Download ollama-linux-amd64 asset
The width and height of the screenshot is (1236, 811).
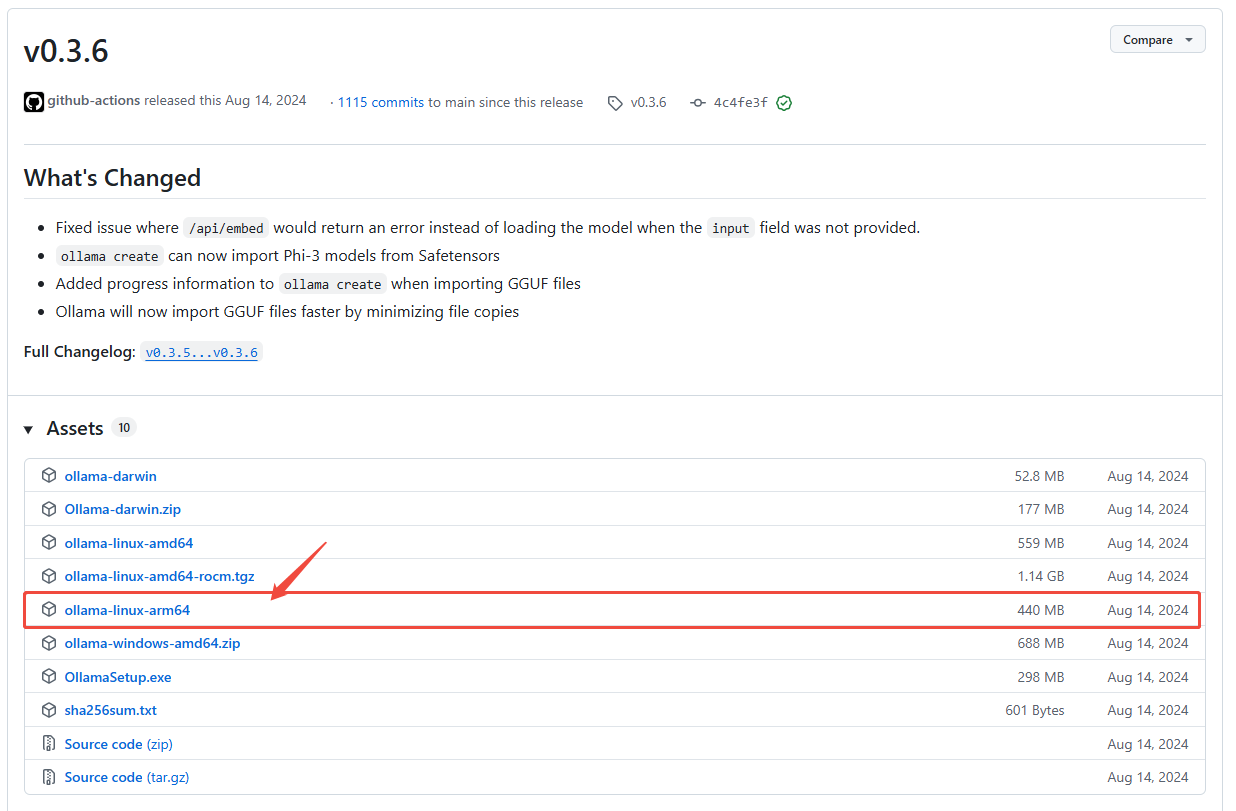pyautogui.click(x=129, y=543)
